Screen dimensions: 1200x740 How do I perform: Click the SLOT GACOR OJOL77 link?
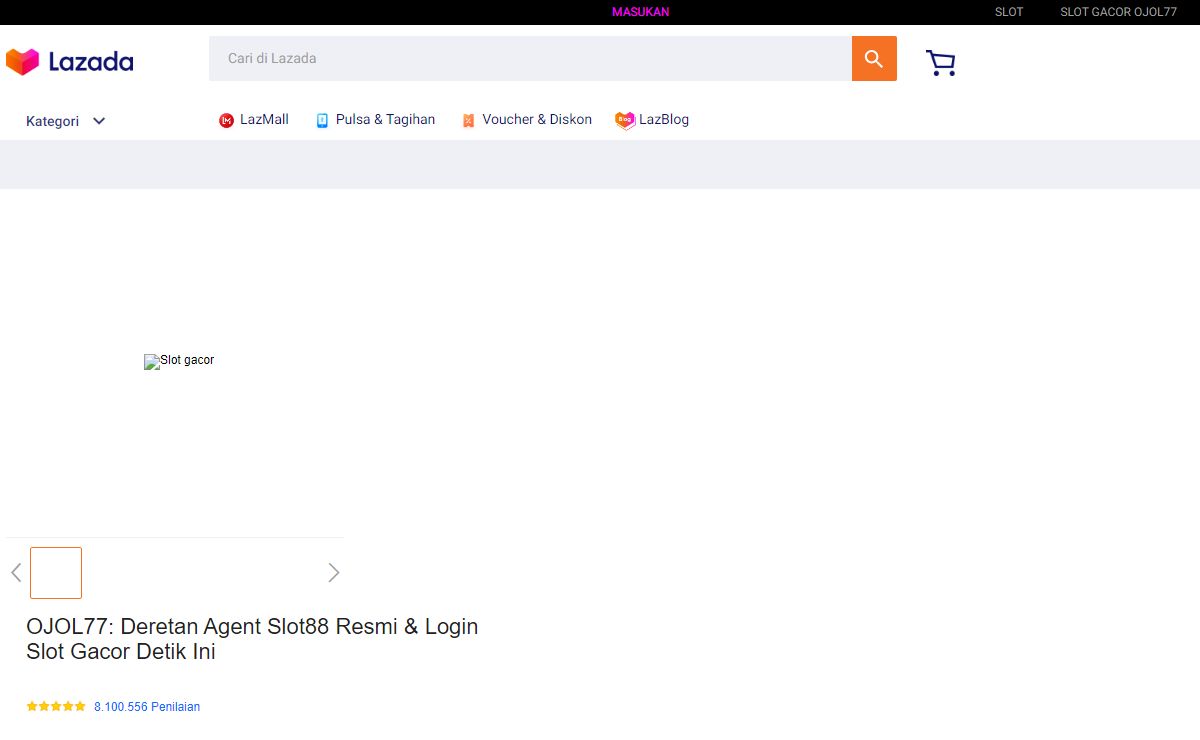click(x=1118, y=12)
